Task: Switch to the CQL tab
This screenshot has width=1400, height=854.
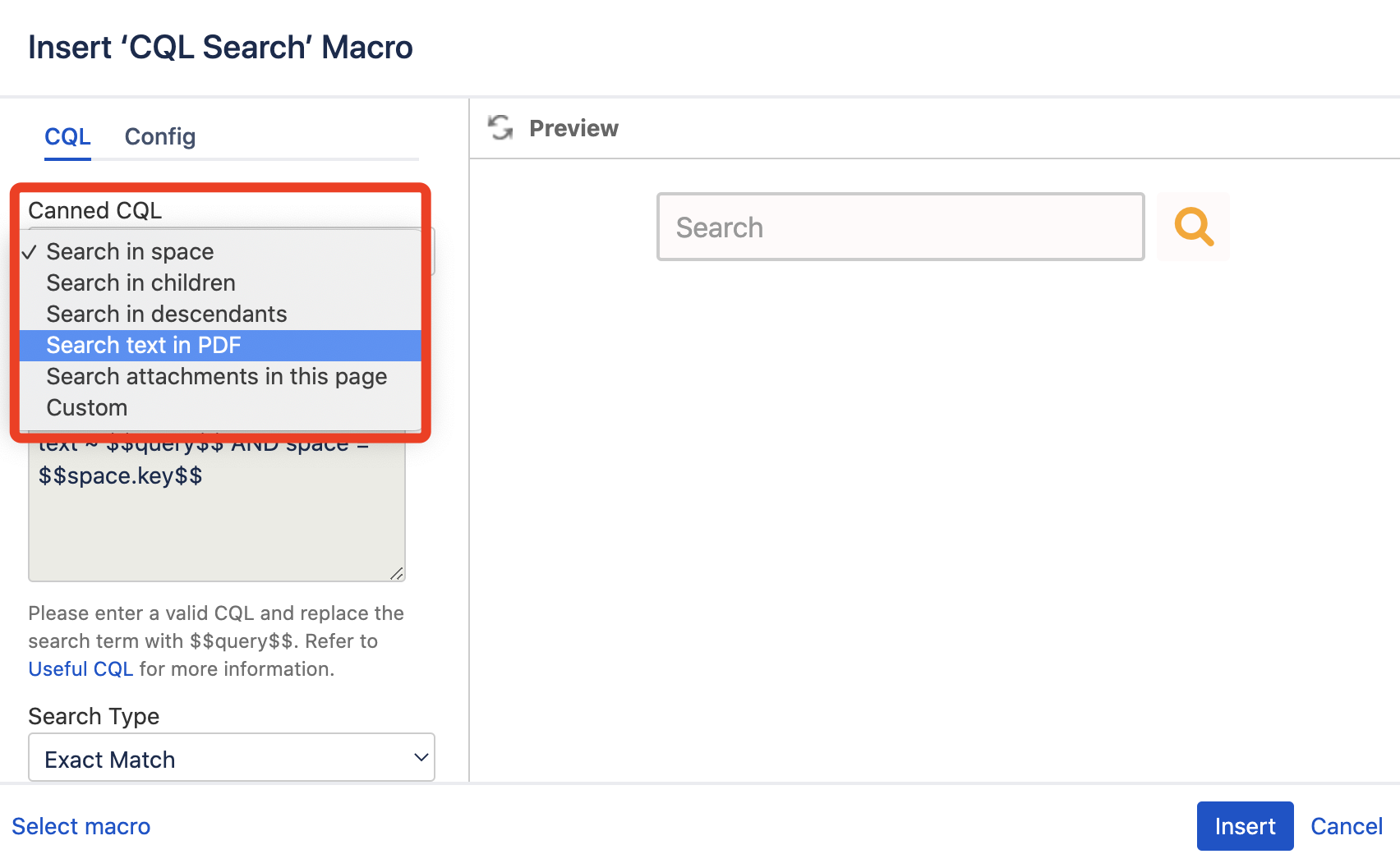Action: click(67, 136)
